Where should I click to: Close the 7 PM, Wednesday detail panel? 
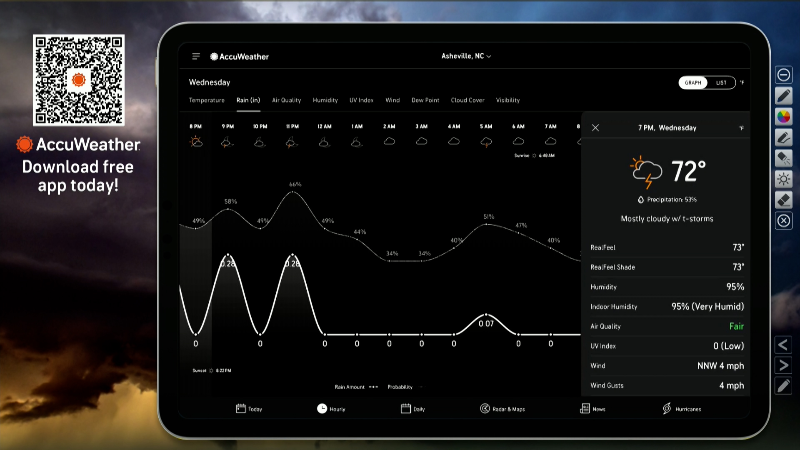coord(595,128)
